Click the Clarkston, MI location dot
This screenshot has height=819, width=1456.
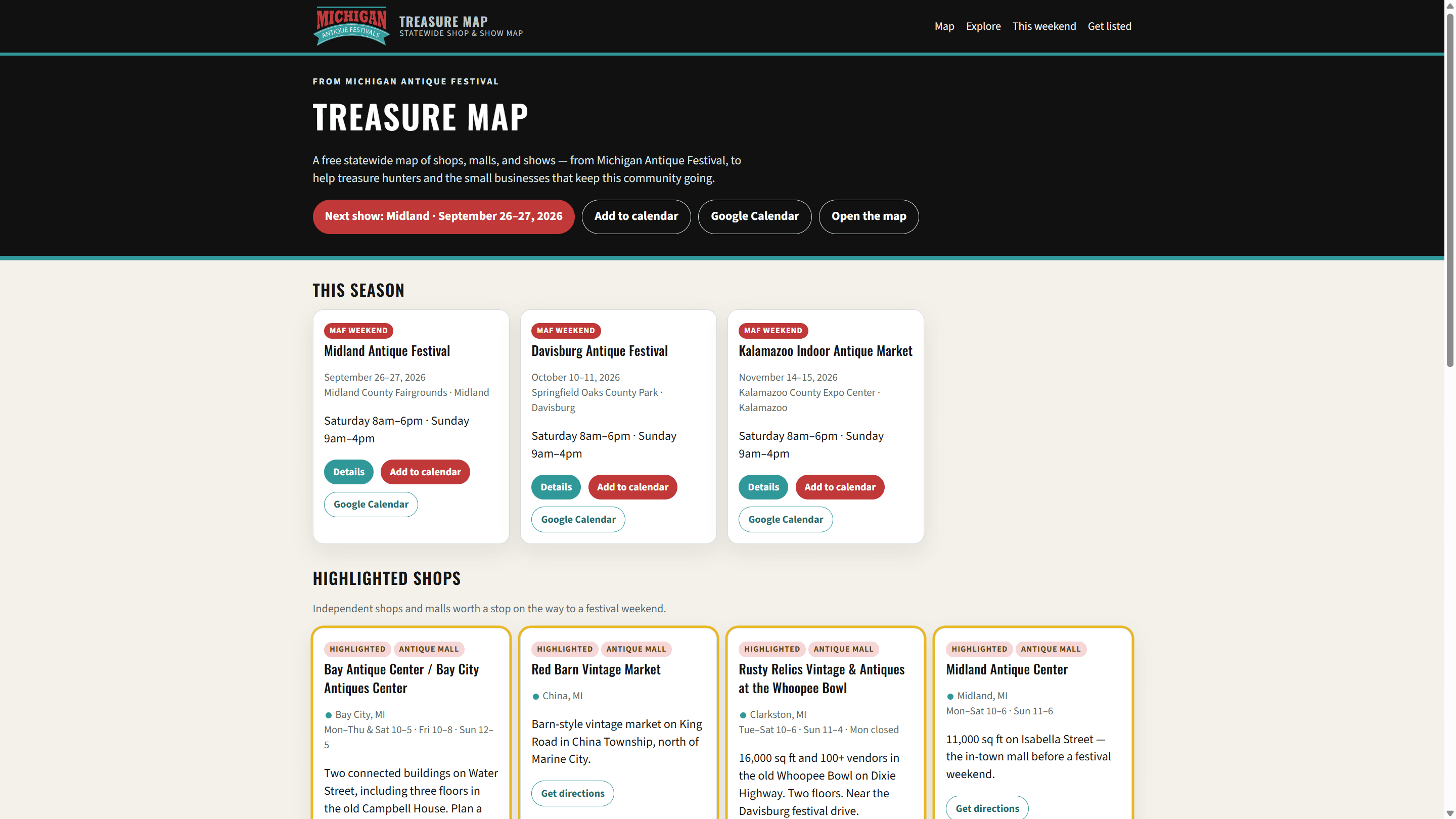743,715
